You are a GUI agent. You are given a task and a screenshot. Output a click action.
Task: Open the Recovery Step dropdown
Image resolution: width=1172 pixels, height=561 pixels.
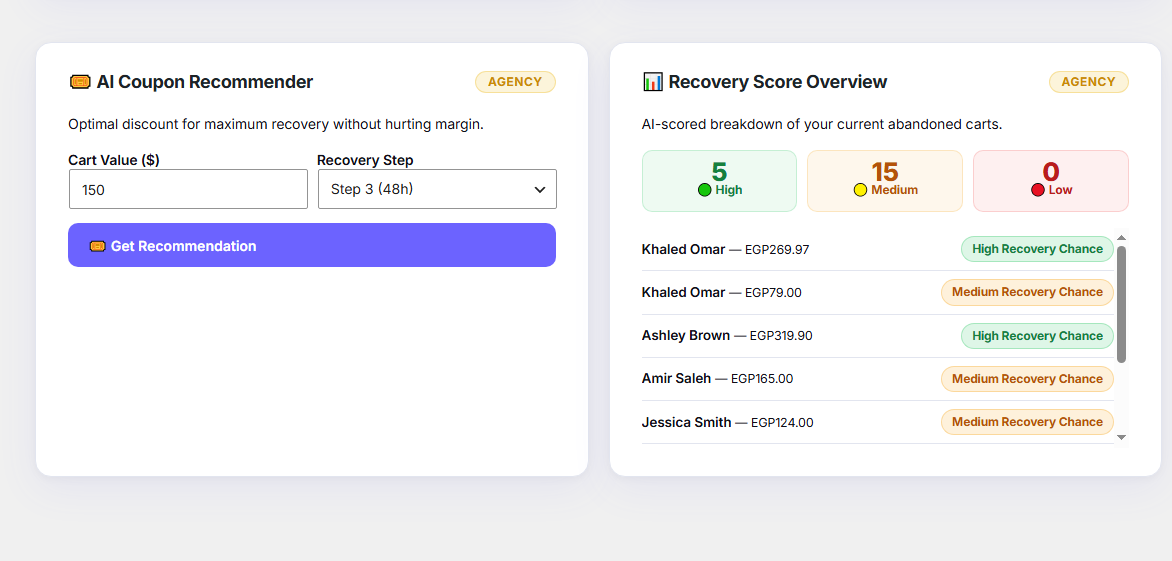437,189
